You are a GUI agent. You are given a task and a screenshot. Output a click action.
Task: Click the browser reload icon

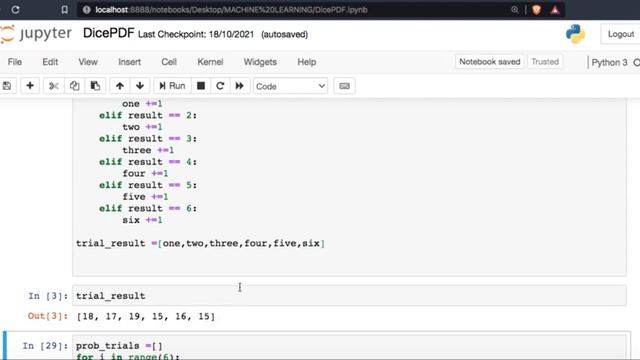15,9
